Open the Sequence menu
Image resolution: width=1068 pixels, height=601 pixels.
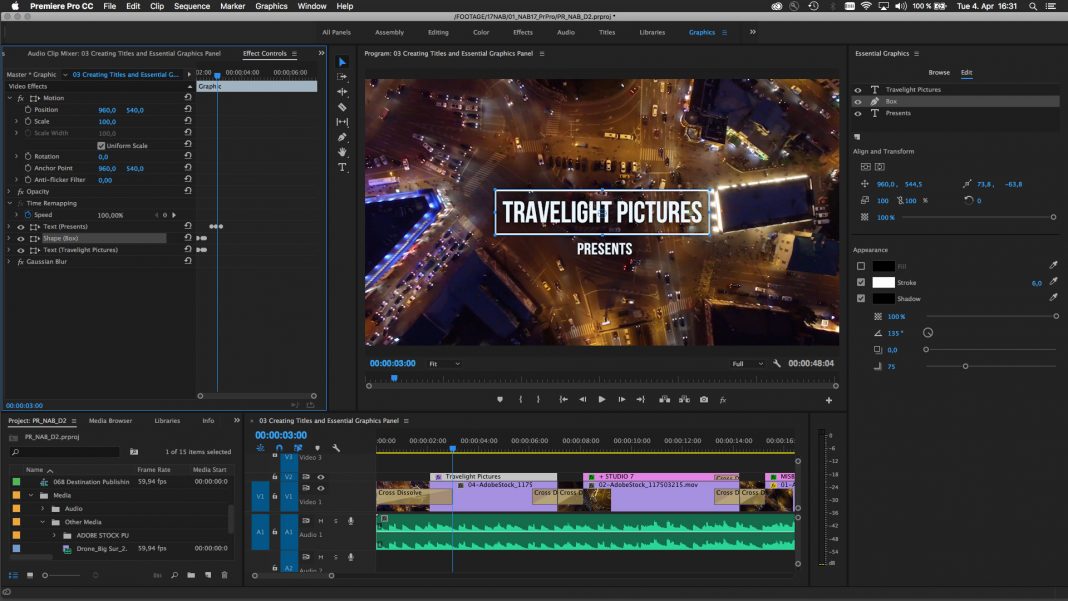pyautogui.click(x=192, y=5)
